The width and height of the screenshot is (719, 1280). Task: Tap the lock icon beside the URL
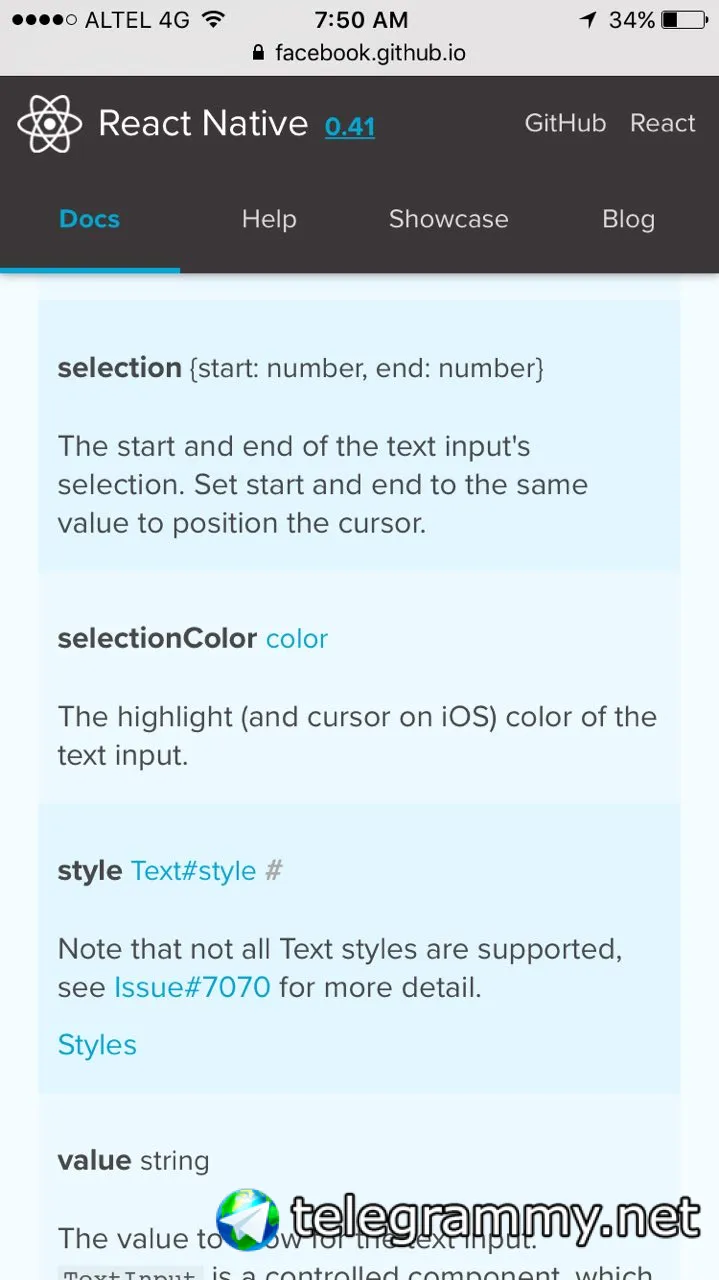point(260,53)
